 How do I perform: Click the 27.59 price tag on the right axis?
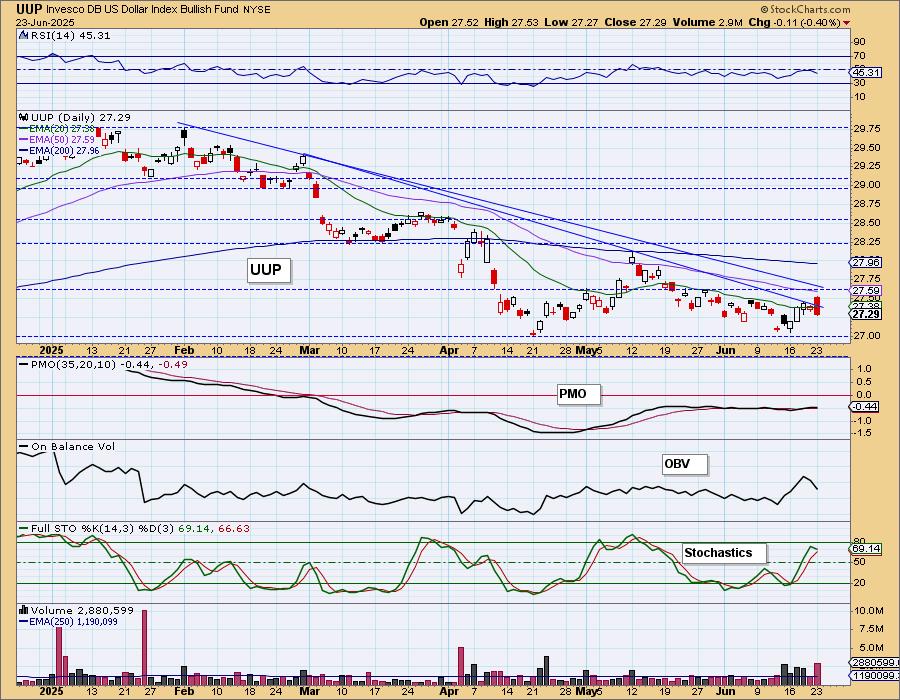(866, 290)
